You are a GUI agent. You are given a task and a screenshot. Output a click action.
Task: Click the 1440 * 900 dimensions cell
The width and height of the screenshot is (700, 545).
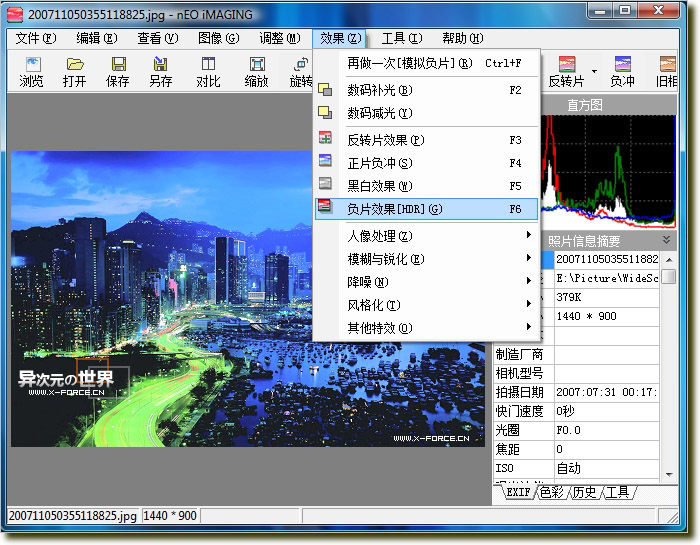pos(607,316)
